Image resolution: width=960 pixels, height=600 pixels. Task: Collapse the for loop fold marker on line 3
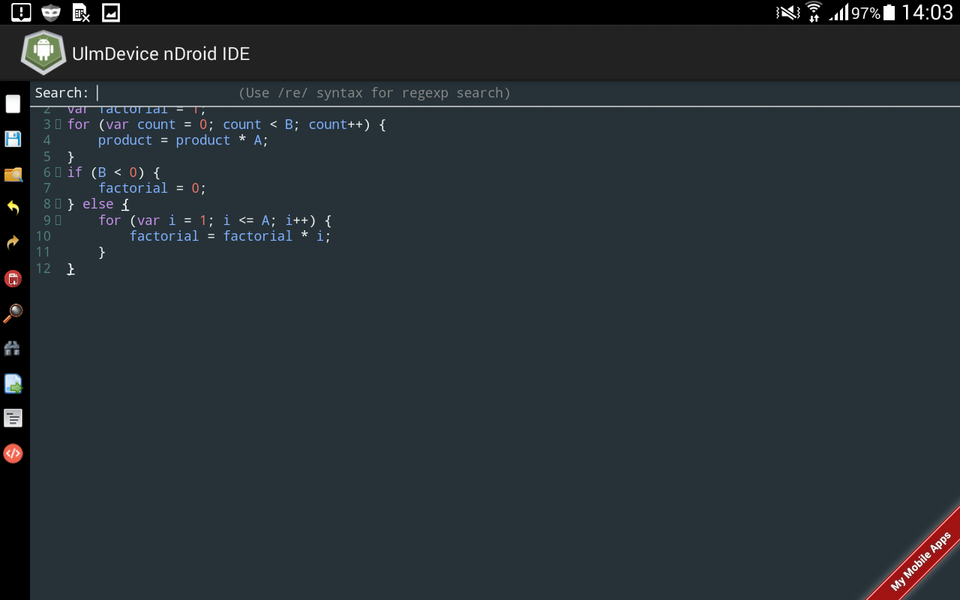(58, 124)
